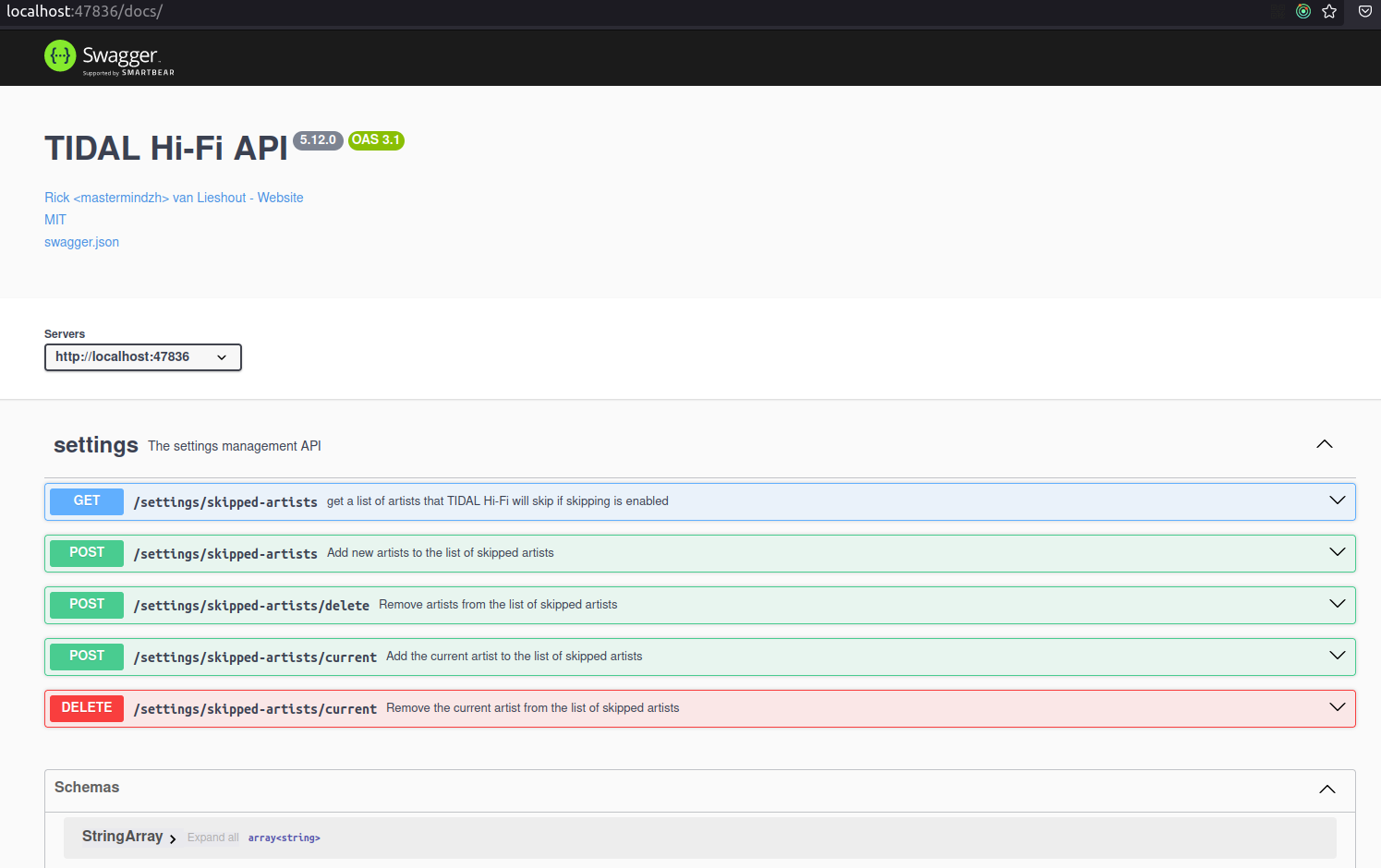Follow the Website link
Screen dimensions: 1381x868
280,197
